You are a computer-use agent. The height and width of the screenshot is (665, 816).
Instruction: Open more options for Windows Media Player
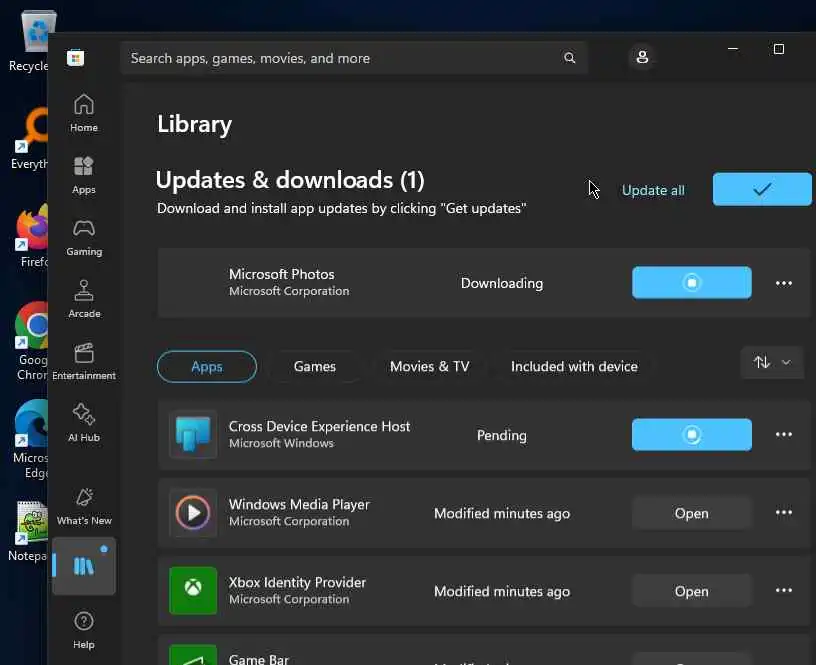(x=784, y=513)
